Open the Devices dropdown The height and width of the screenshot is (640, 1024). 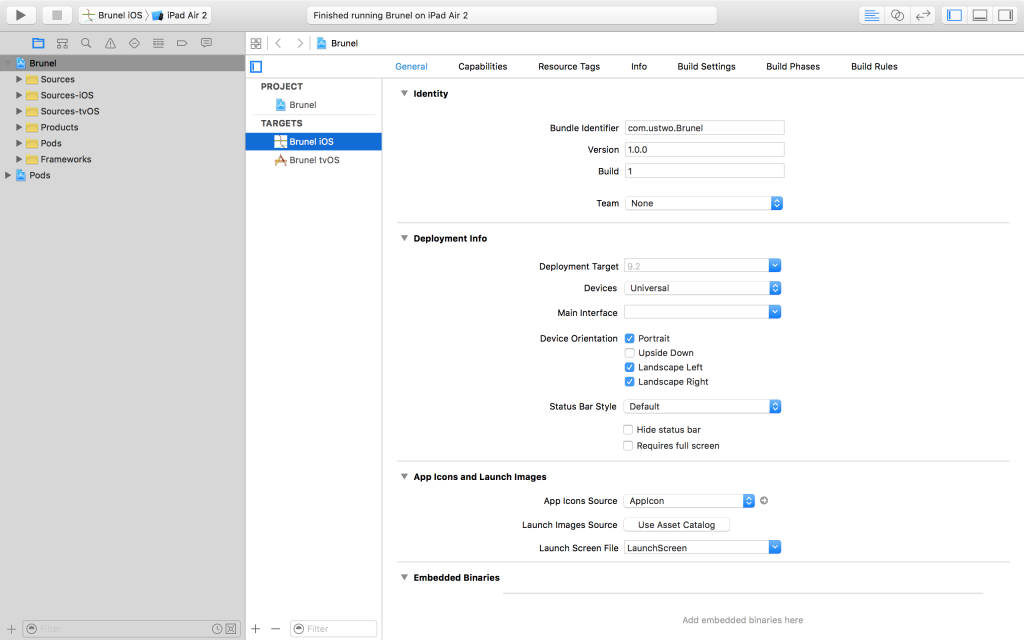(x=703, y=288)
